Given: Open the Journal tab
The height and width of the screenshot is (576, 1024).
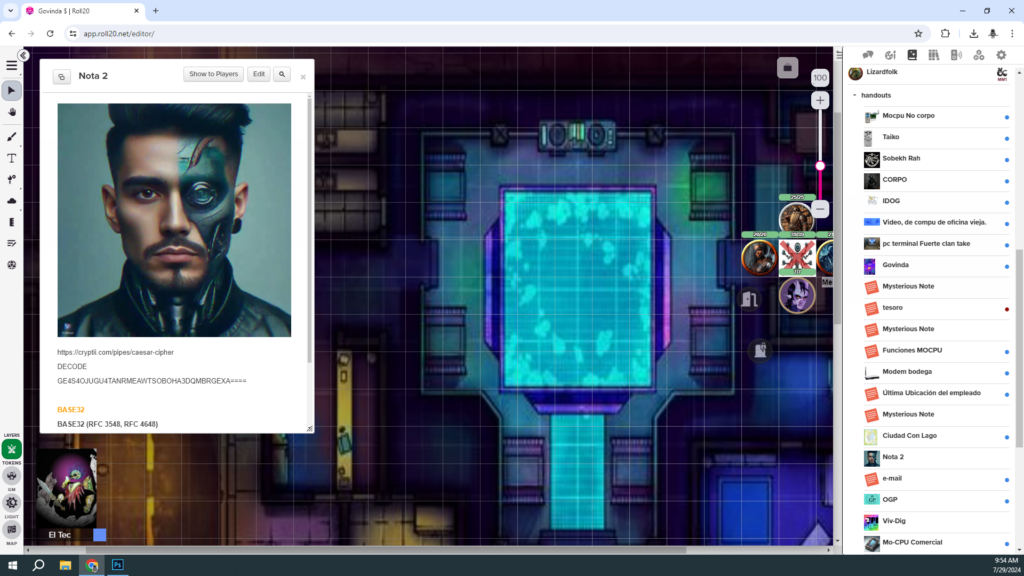Looking at the screenshot, I should click(x=912, y=56).
